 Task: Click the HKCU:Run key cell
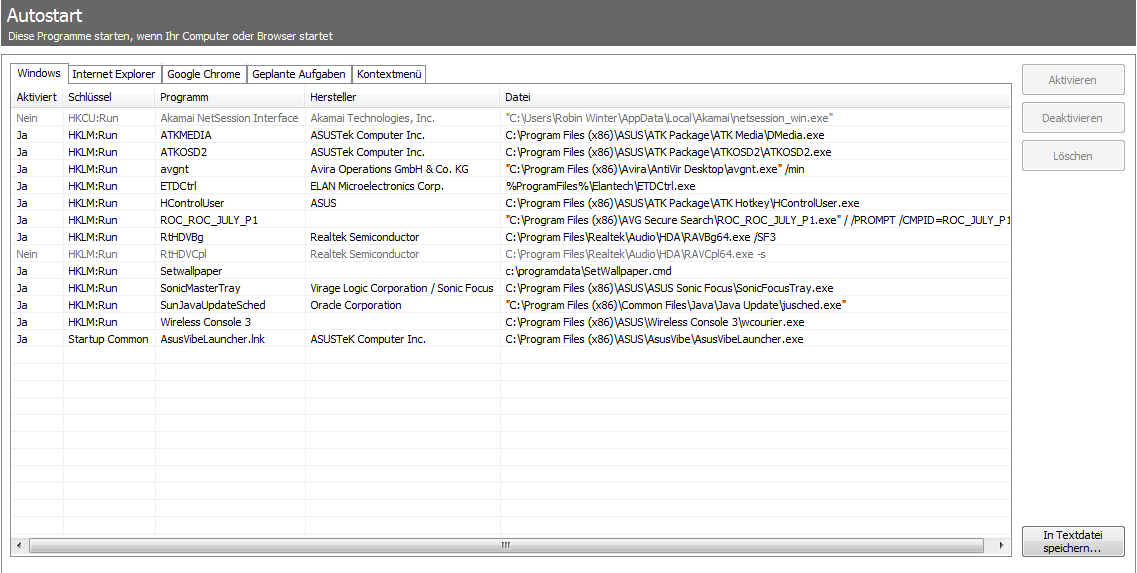point(93,118)
